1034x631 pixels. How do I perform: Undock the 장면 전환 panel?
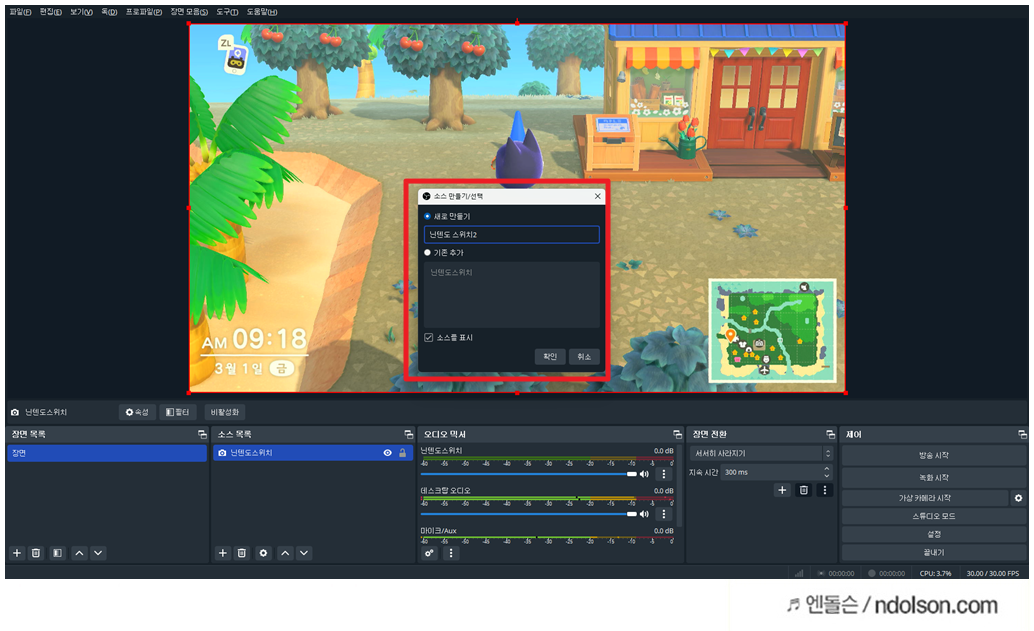[830, 435]
